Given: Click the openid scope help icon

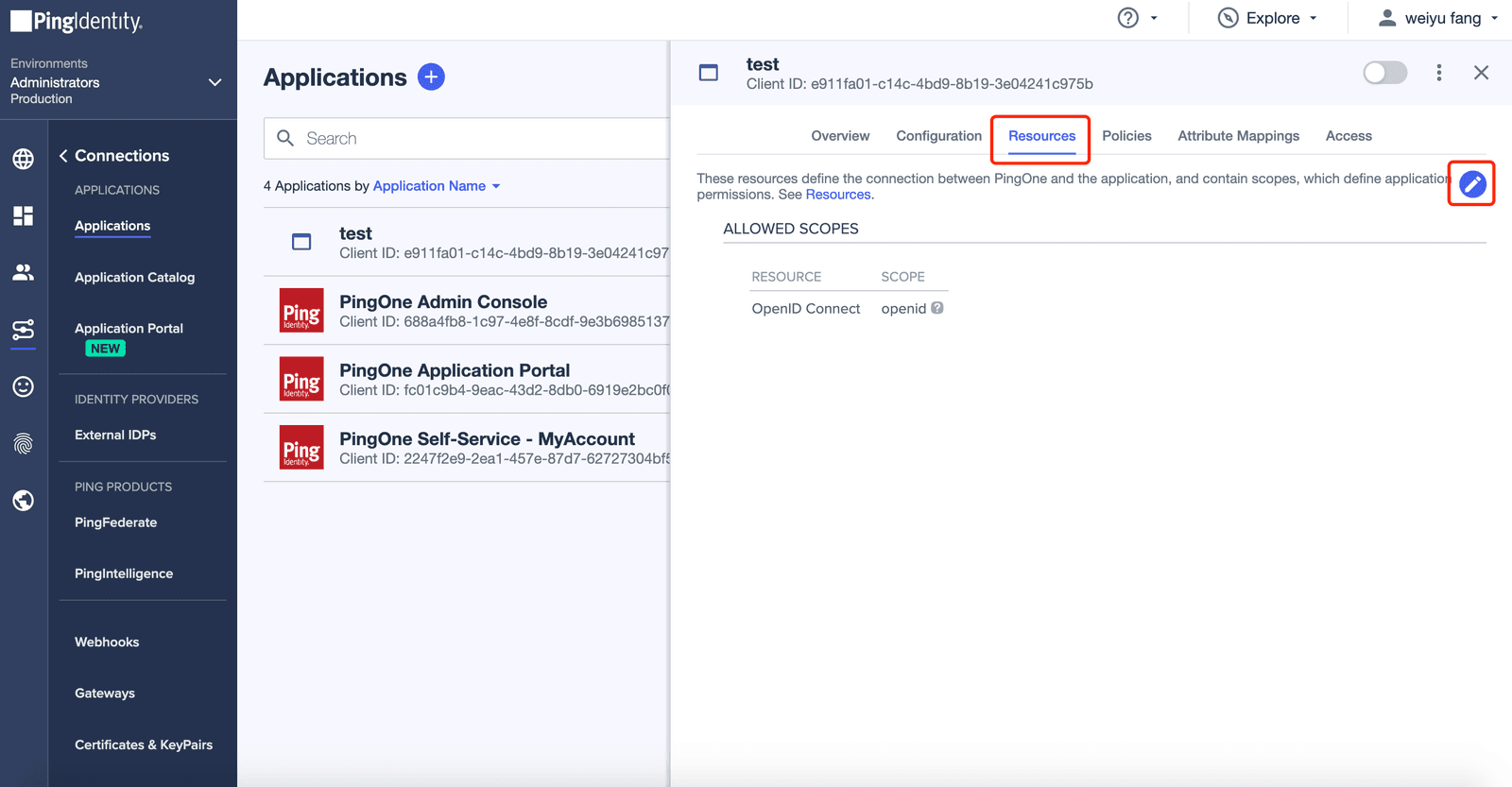Looking at the screenshot, I should coord(937,308).
